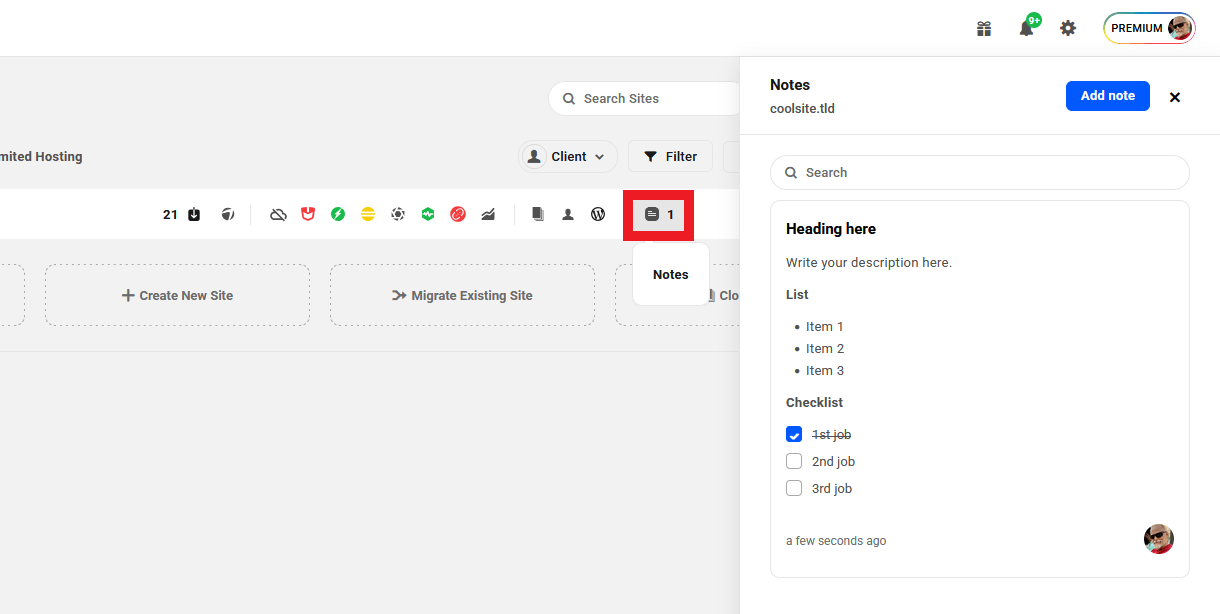1220x614 pixels.
Task: Click the 'List' subheading in note
Action: click(797, 295)
